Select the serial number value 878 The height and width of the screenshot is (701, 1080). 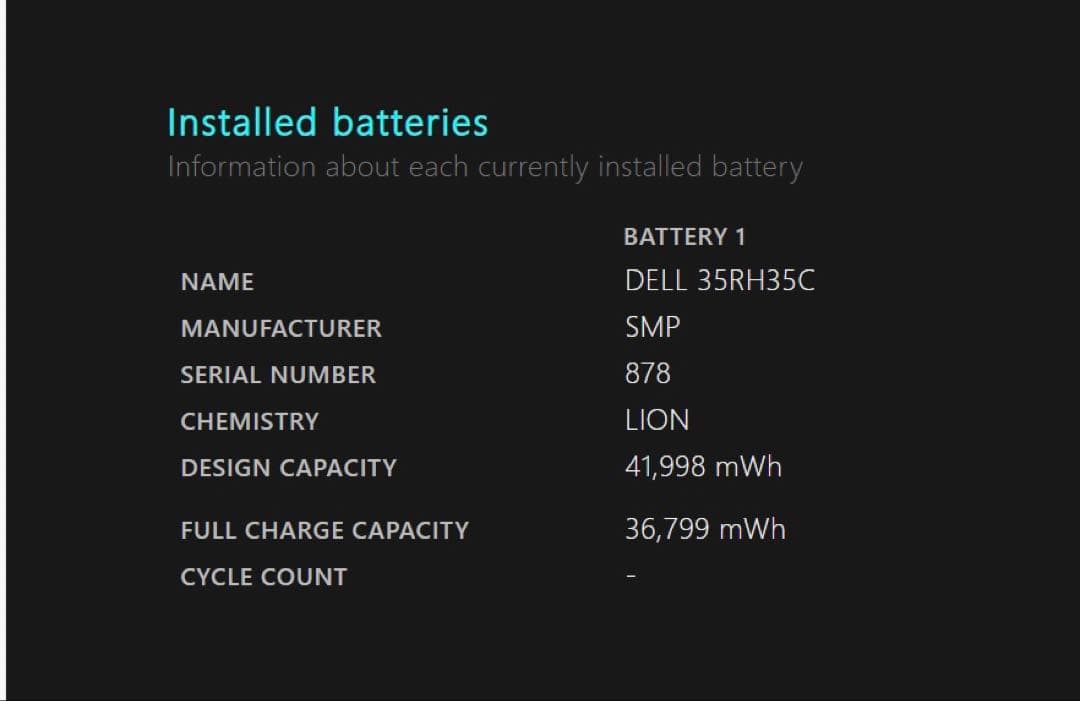coord(647,374)
